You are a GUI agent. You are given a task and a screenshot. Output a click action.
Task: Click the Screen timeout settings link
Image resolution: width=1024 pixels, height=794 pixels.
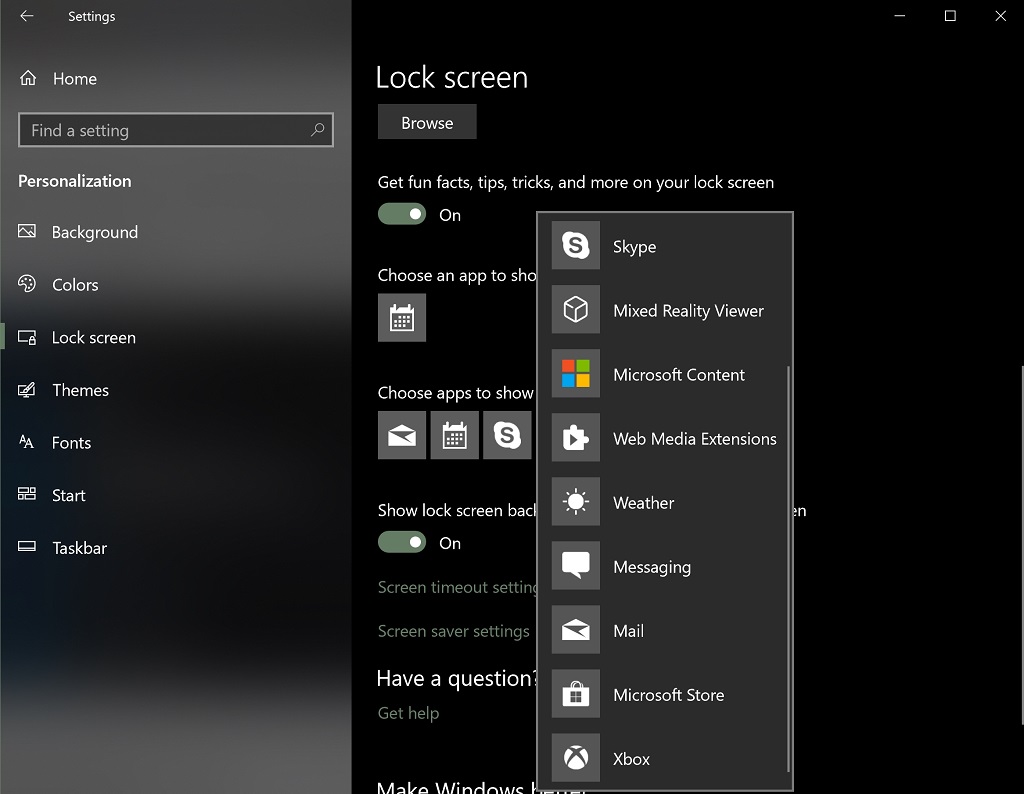click(x=457, y=587)
